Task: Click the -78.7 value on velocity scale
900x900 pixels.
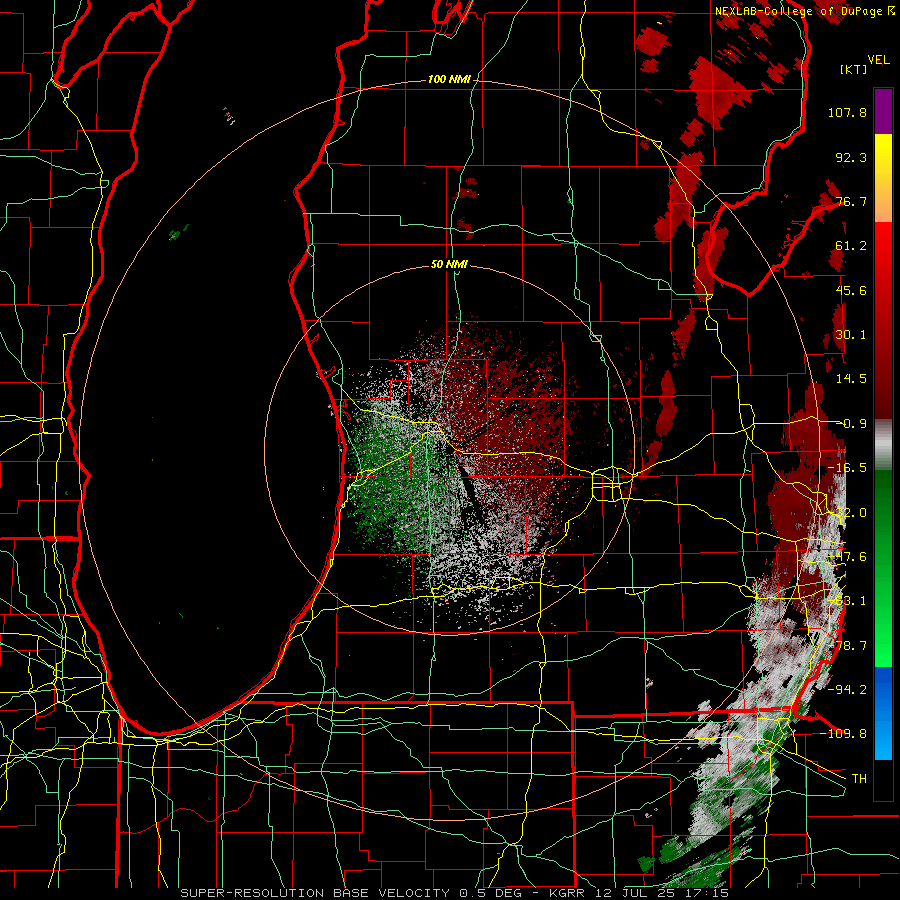Action: 847,646
